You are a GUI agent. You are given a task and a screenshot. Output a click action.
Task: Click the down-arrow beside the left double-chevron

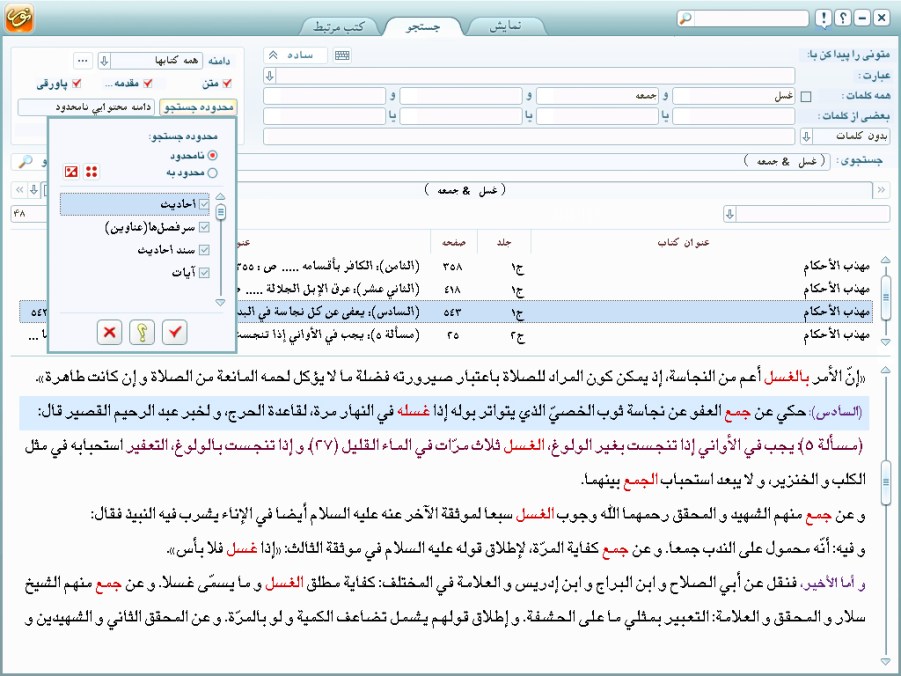(x=34, y=189)
